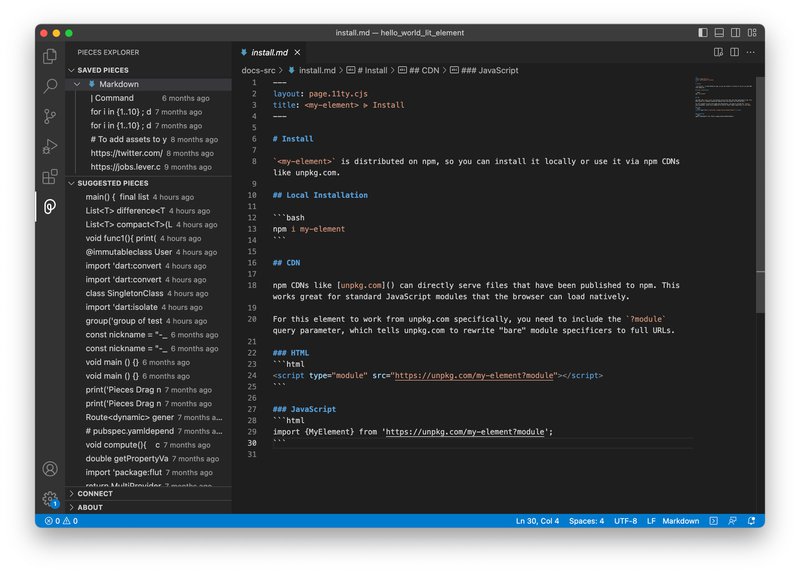Open markdown preview to the side icon

pos(718,52)
